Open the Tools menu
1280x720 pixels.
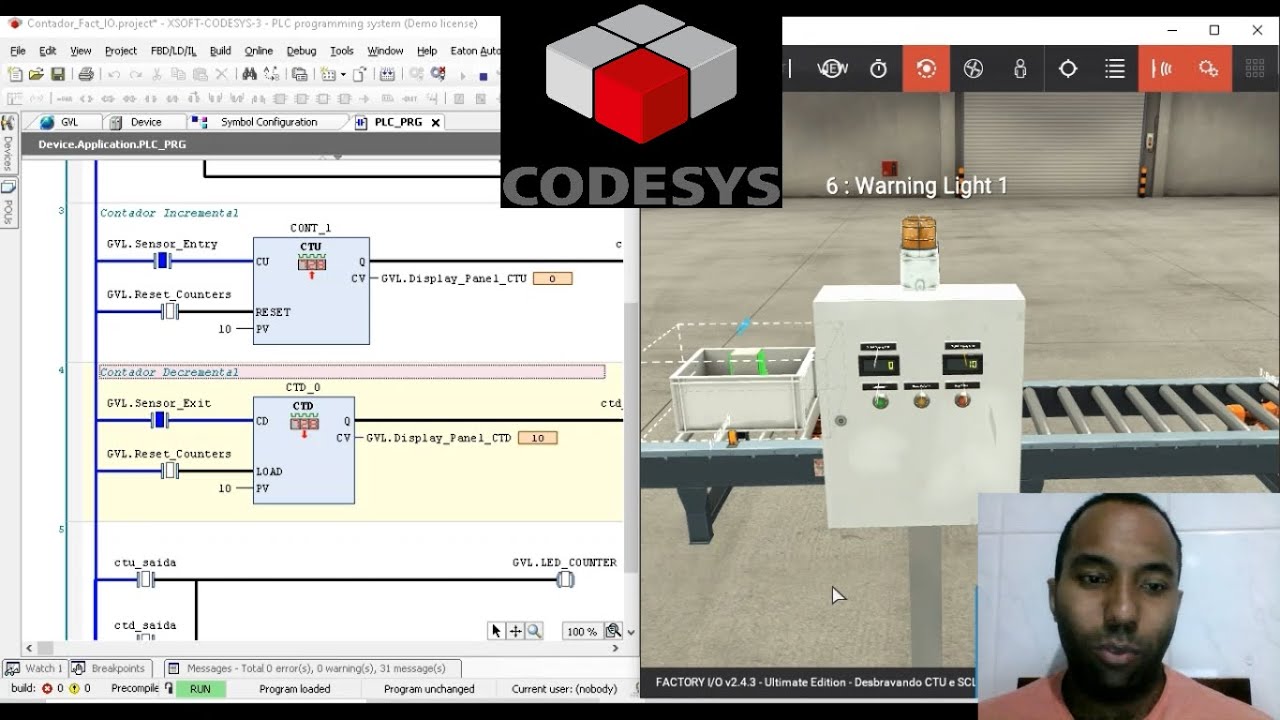(341, 50)
